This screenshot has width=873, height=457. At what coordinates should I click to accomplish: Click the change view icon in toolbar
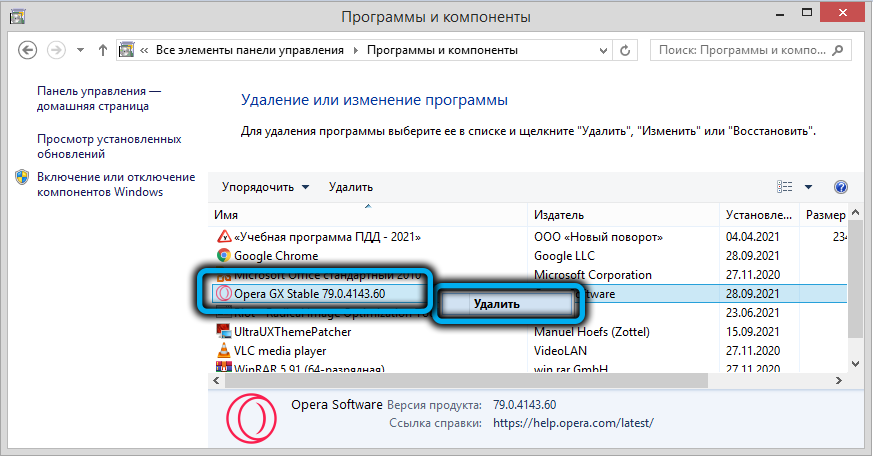pyautogui.click(x=785, y=187)
